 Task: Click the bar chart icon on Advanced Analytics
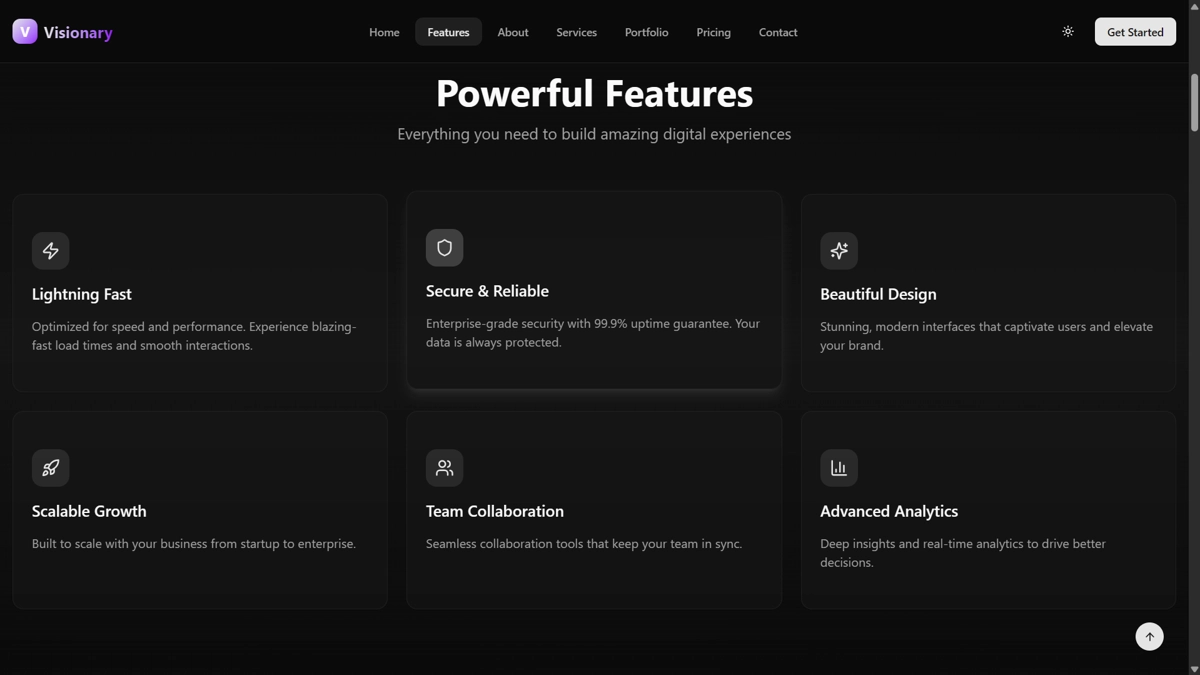tap(839, 468)
